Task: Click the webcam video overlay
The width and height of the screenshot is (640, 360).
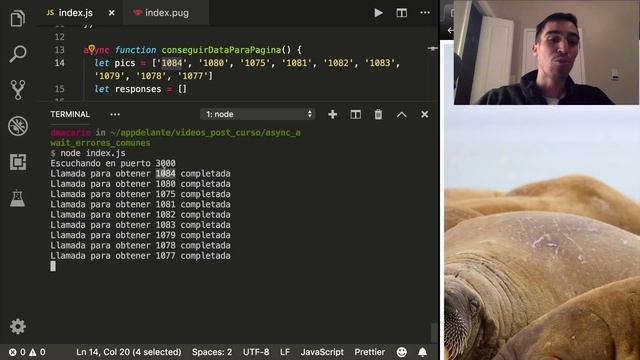Action: coord(546,53)
